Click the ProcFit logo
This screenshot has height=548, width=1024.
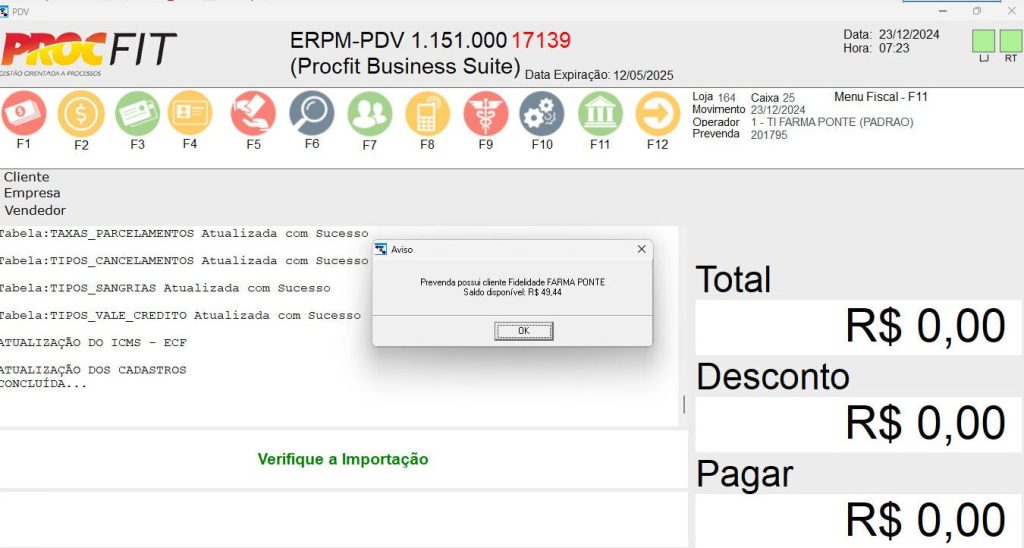point(88,54)
